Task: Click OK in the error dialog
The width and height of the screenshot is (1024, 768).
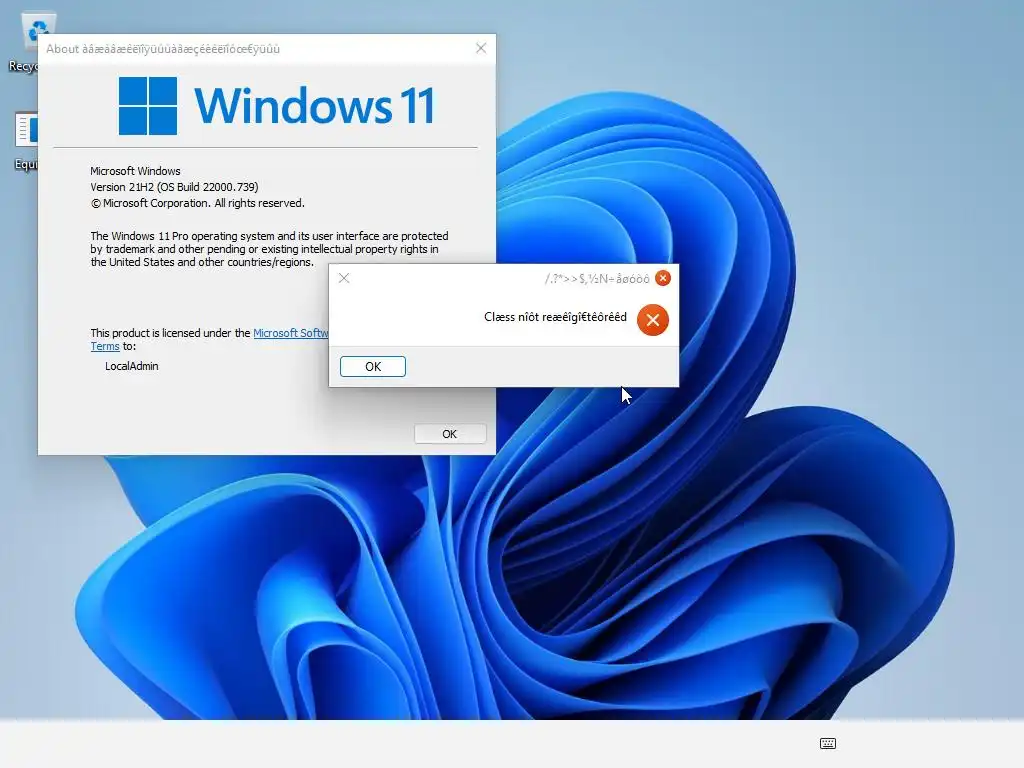Action: click(x=372, y=366)
